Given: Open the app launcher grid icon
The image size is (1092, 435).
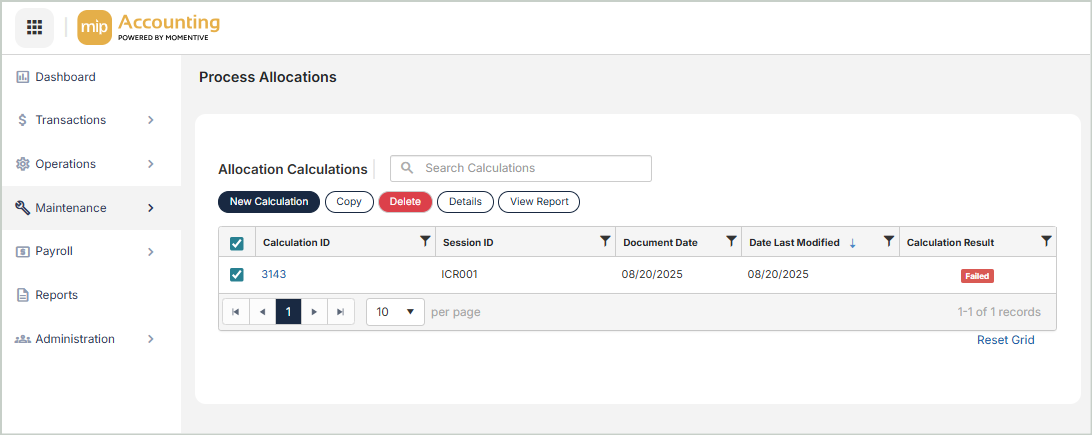Looking at the screenshot, I should [x=34, y=27].
